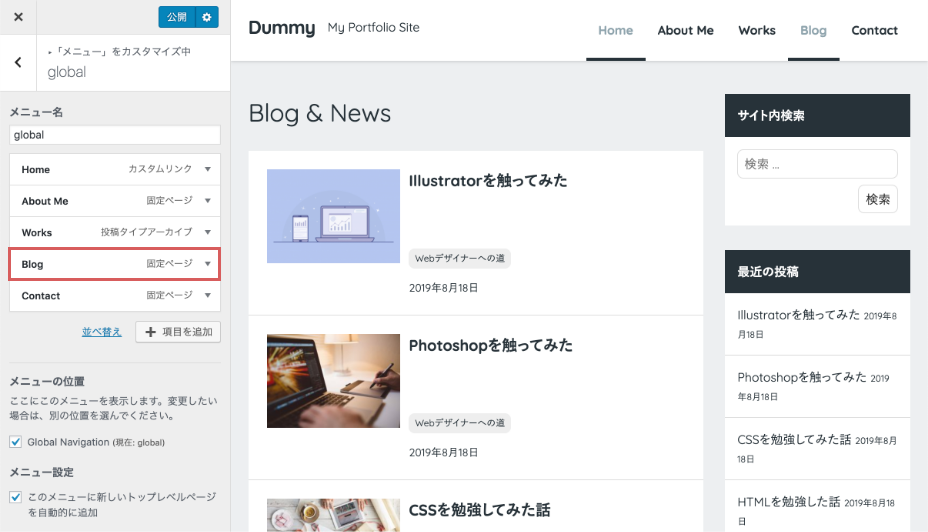
Task: Expand the Contact menu item arrow
Action: point(207,296)
